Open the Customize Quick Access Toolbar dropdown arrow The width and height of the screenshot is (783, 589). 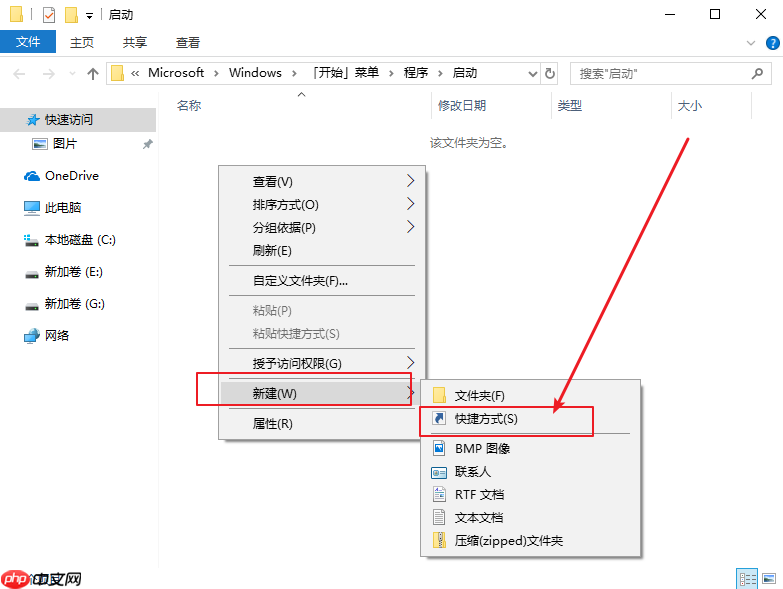pyautogui.click(x=89, y=16)
